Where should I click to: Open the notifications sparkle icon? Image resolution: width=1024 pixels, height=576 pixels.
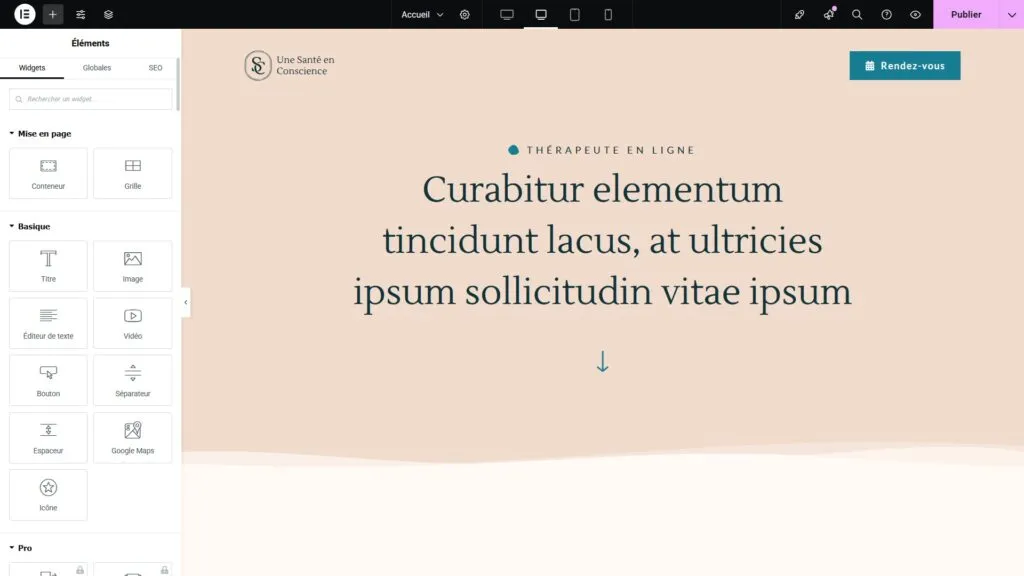coord(828,15)
